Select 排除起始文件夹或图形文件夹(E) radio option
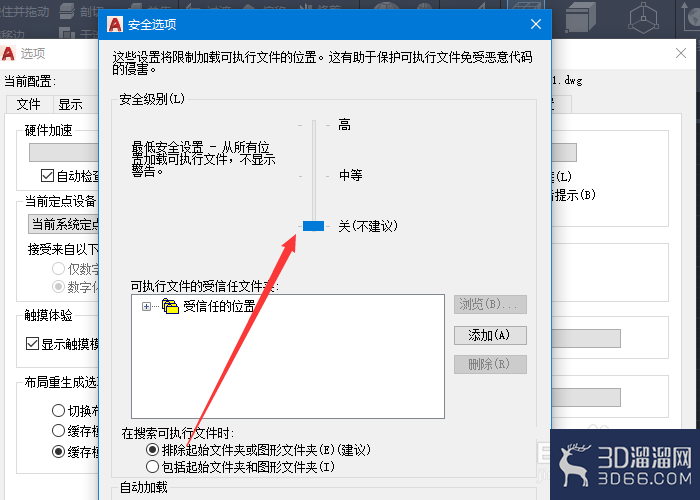This screenshot has height=500, width=700. (x=152, y=449)
